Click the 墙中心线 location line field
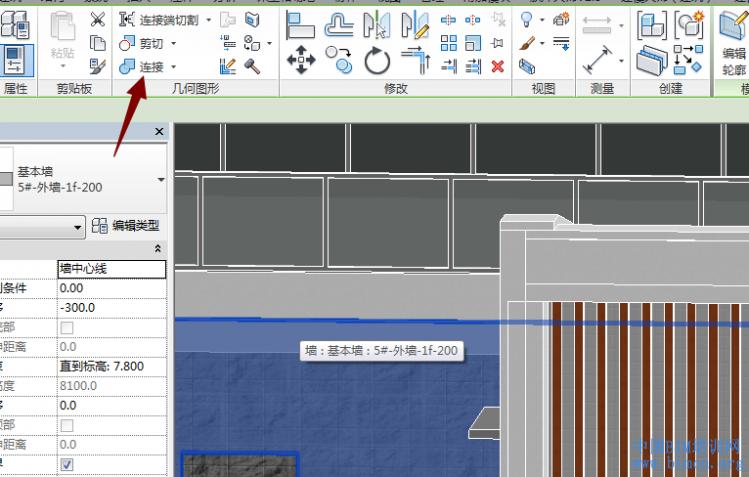Viewport: 749px width, 477px height. coord(110,268)
